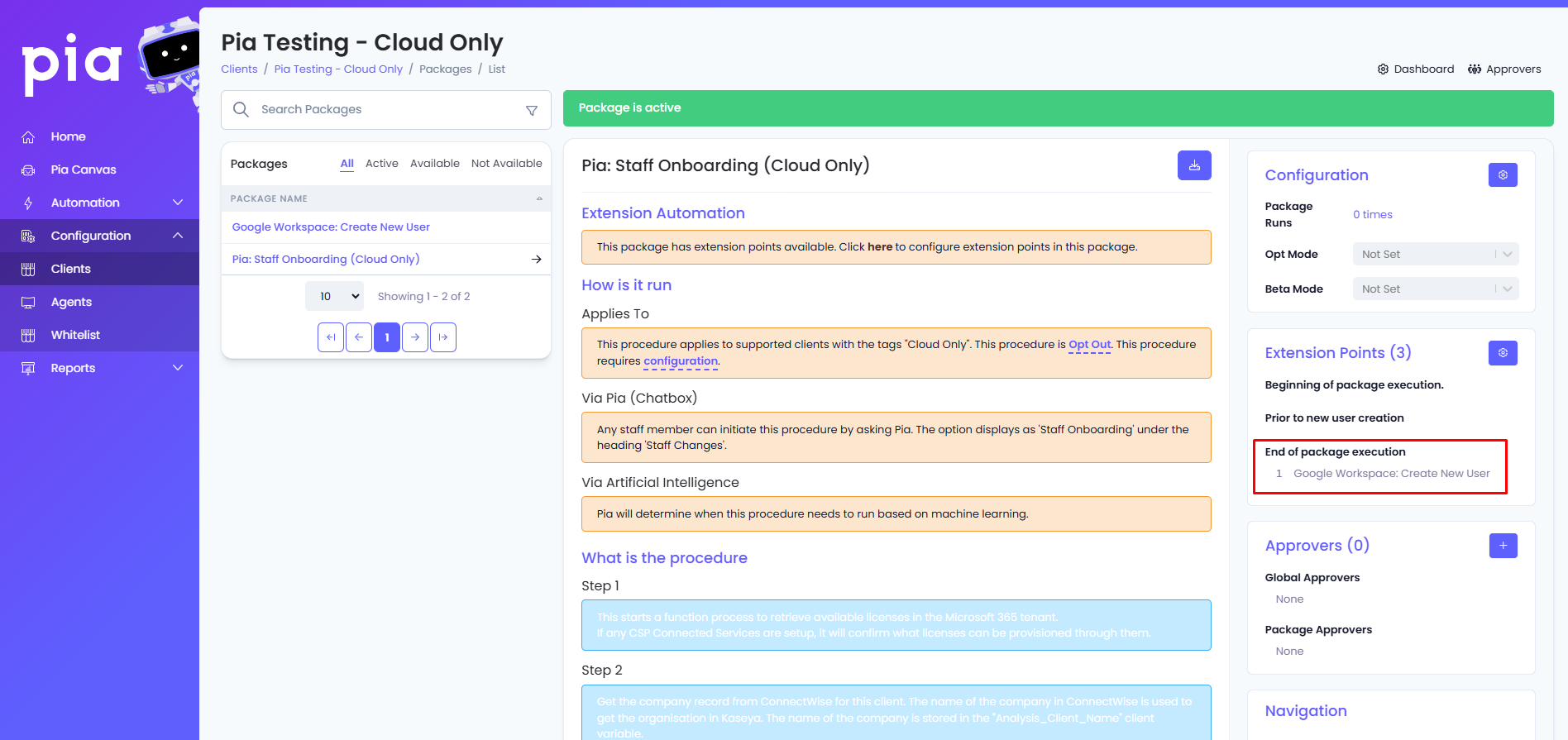Open the Opt Mode dropdown

[x=1436, y=254]
